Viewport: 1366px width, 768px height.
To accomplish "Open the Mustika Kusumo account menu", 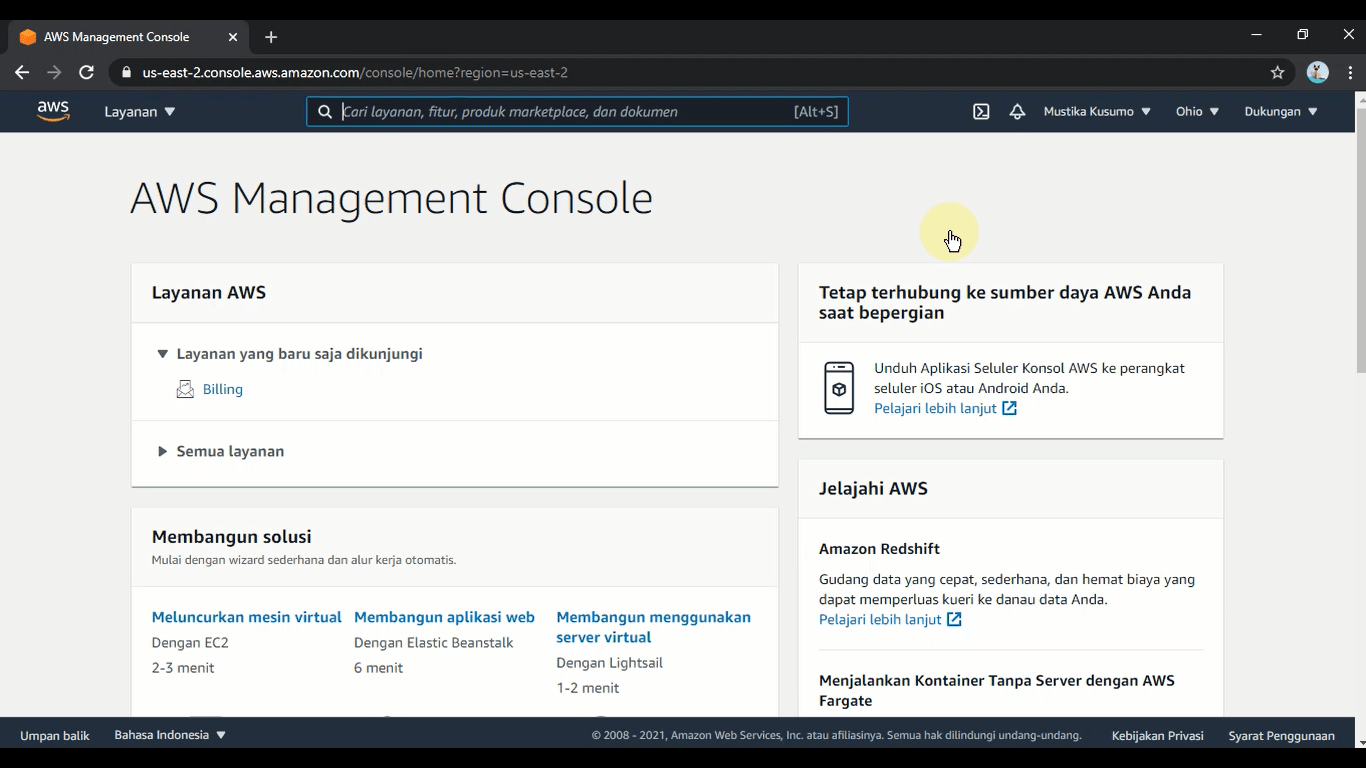I will (1097, 112).
